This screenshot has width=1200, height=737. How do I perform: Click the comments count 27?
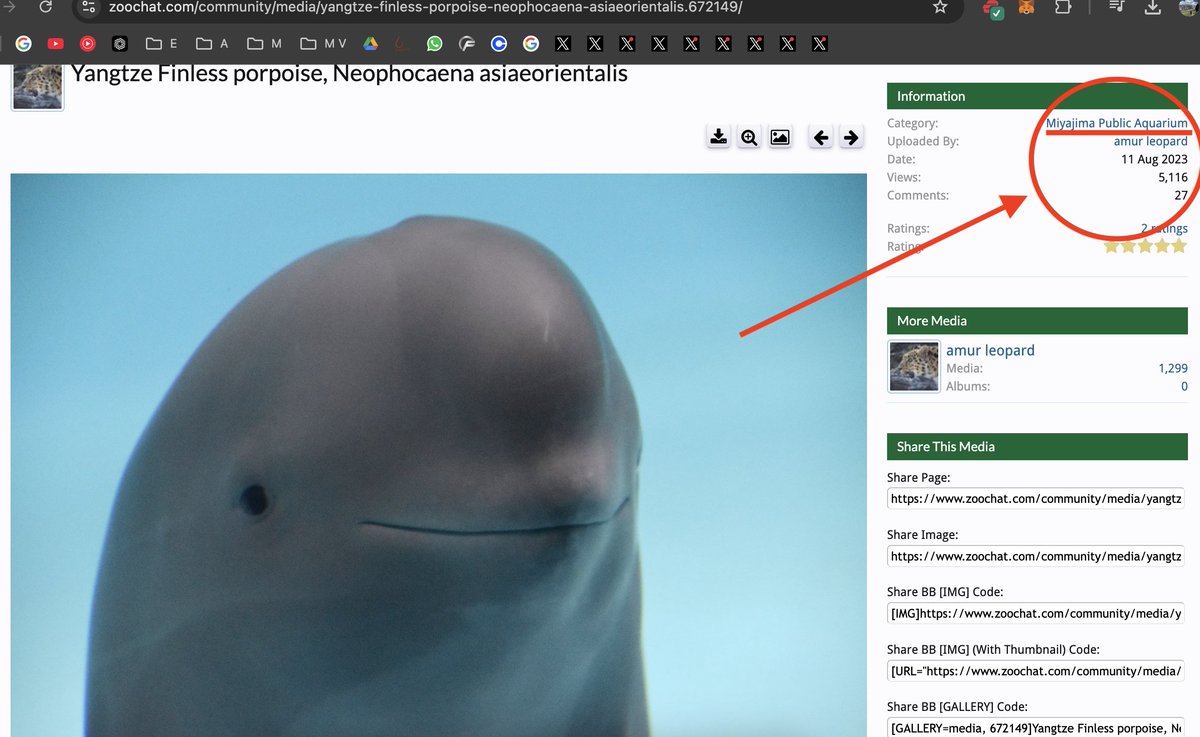pos(1181,195)
